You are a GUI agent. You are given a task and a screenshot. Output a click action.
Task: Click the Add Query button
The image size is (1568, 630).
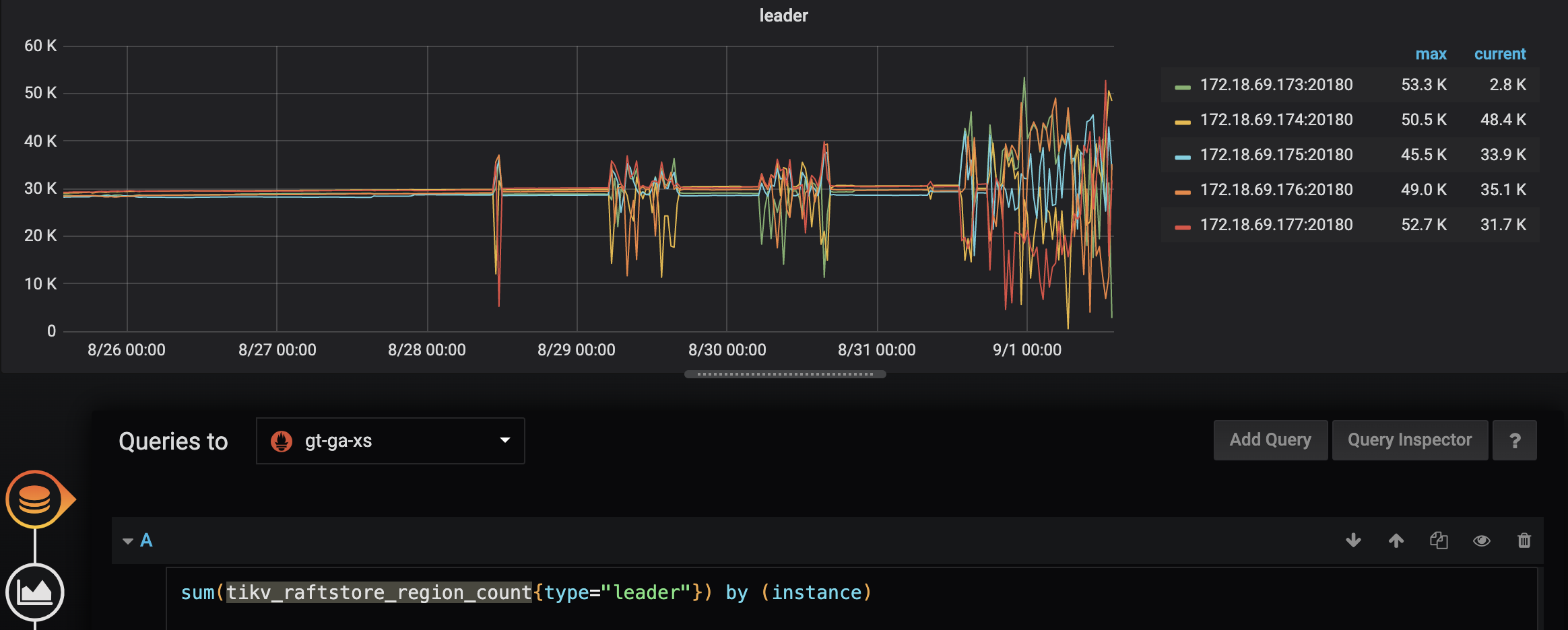point(1270,440)
